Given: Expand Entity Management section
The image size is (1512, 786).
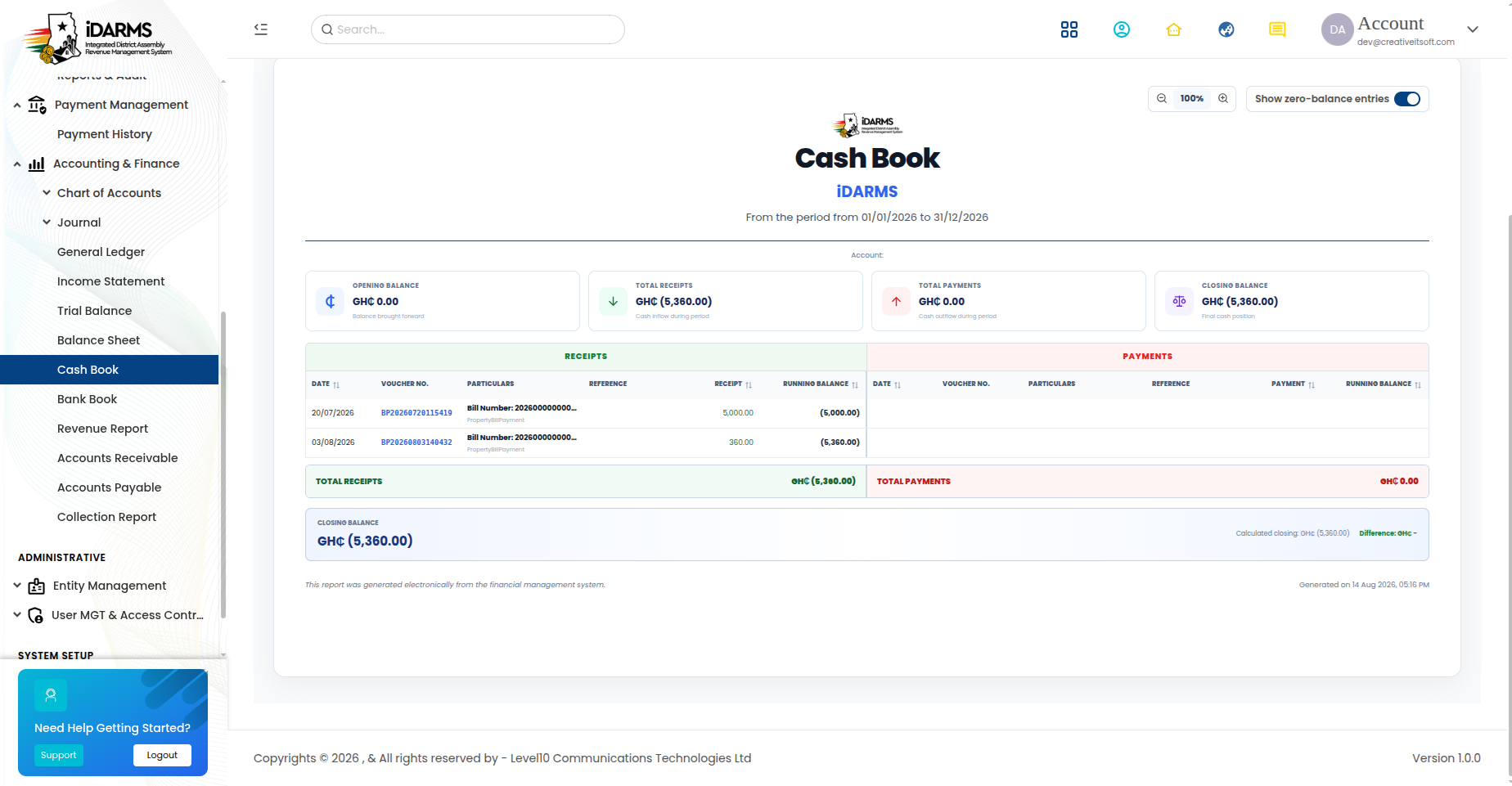Looking at the screenshot, I should [x=17, y=586].
